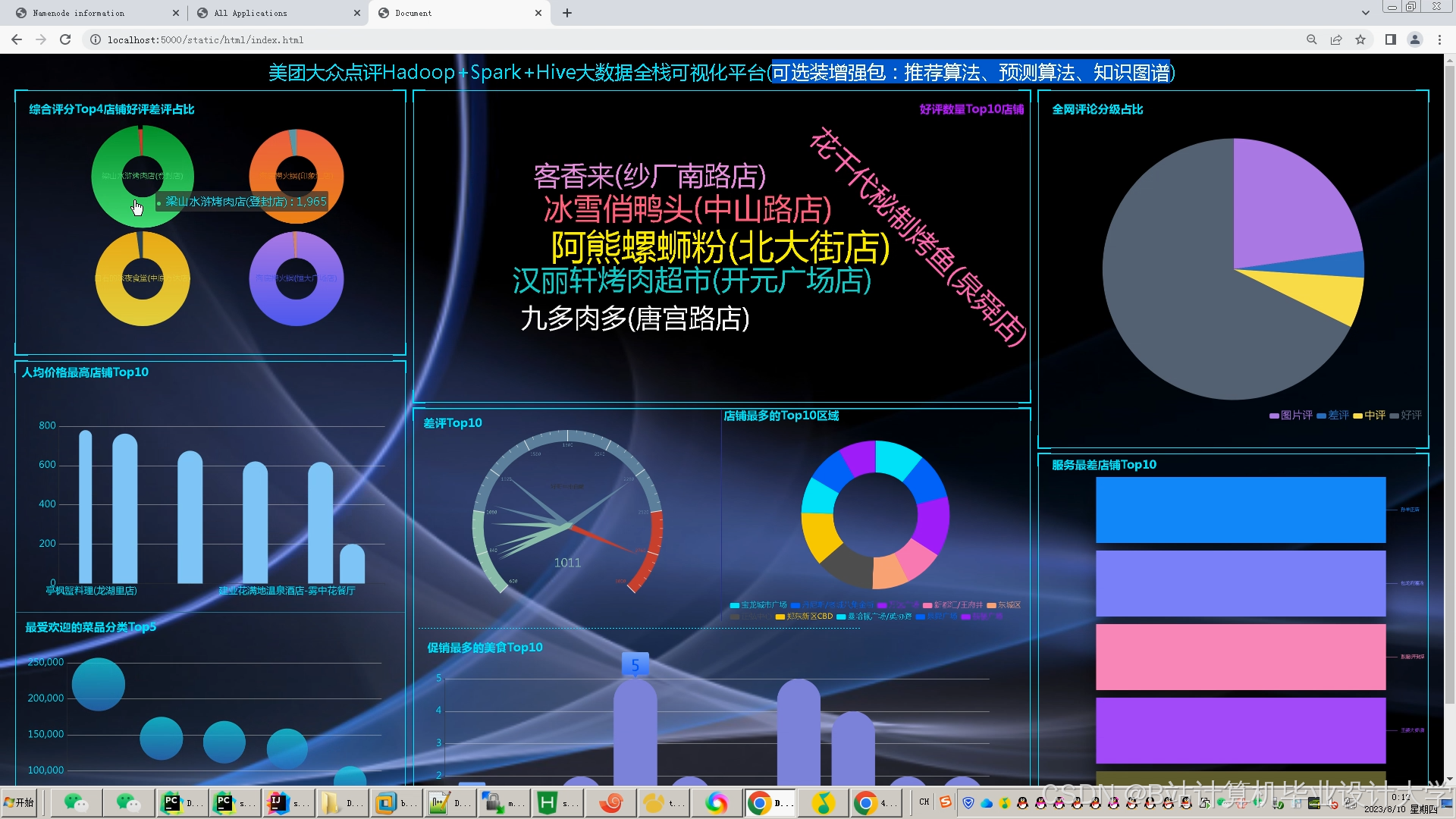Open the Chrome three-dot menu

pyautogui.click(x=1439, y=39)
